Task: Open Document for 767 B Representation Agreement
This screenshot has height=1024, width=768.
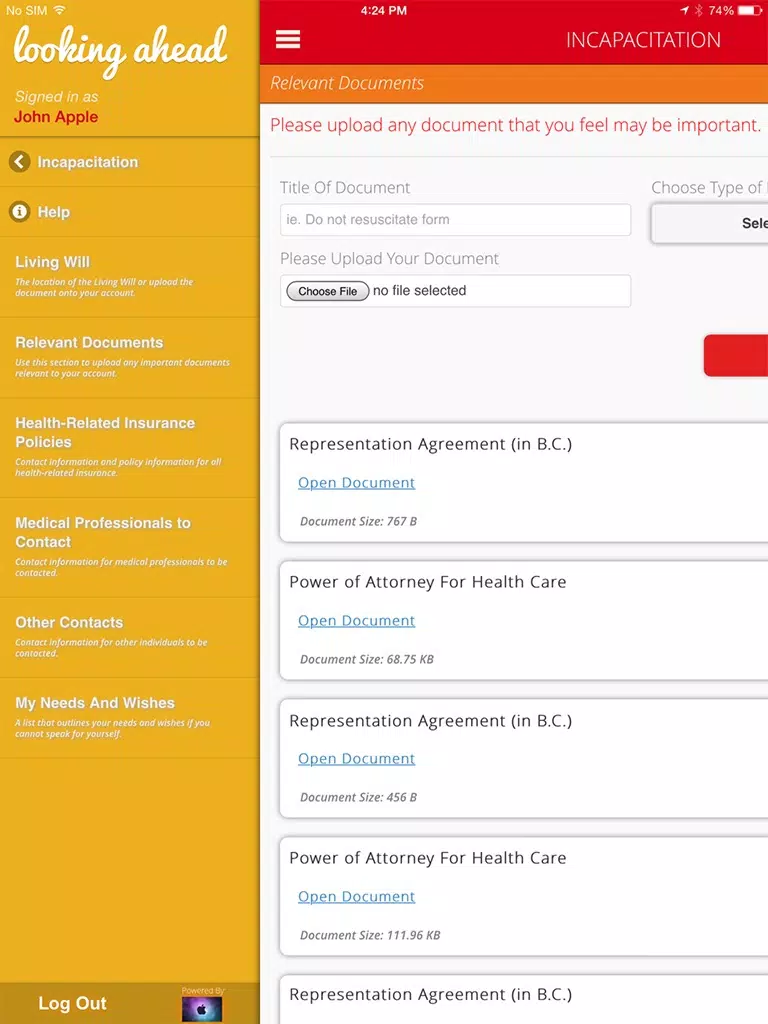Action: tap(356, 483)
